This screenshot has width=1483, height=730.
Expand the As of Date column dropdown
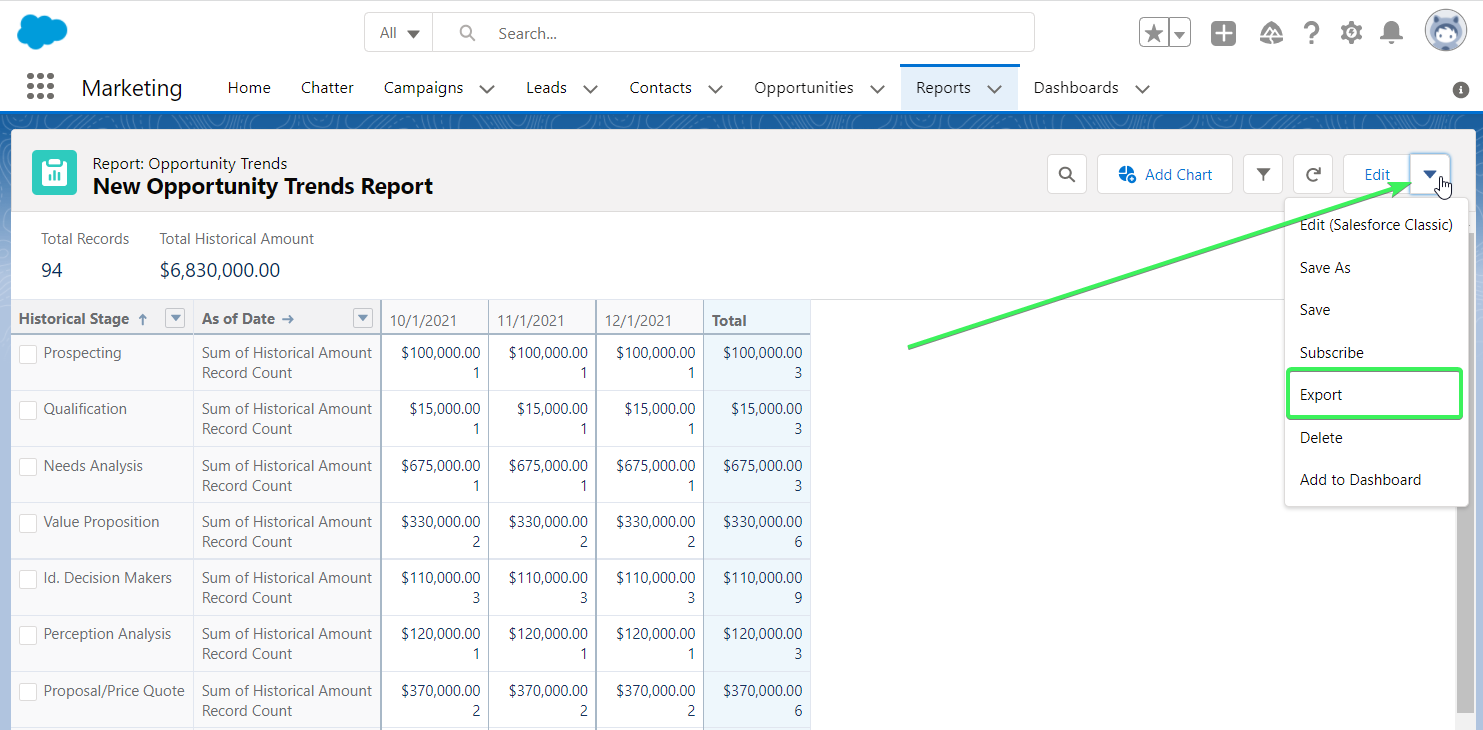[x=363, y=318]
